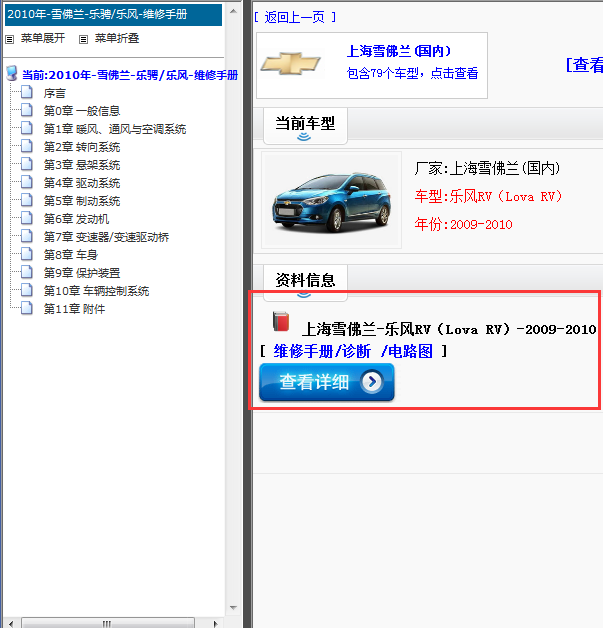The image size is (603, 628).
Task: Open 上海雪佛兰(国内) brand link
Action: point(399,51)
